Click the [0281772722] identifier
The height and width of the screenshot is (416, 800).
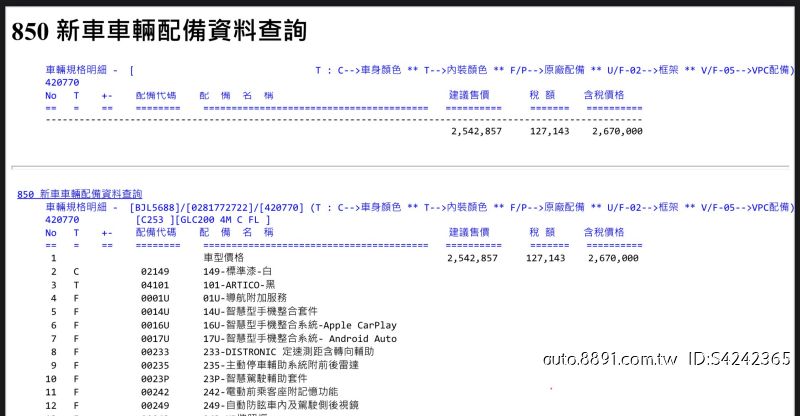220,208
